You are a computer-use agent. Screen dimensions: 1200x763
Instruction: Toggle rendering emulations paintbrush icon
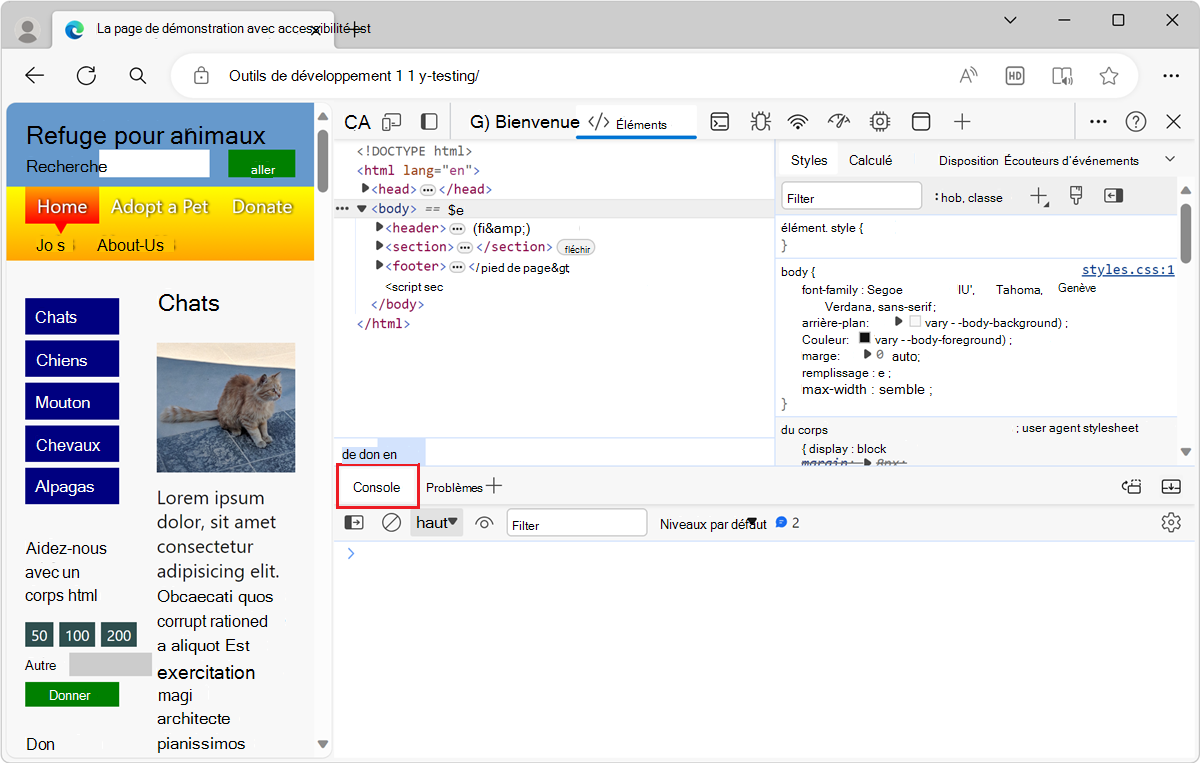pos(1076,196)
